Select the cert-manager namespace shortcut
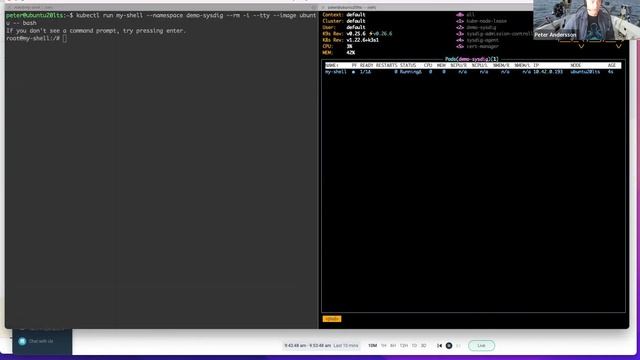This screenshot has height=360, width=640. tap(478, 47)
